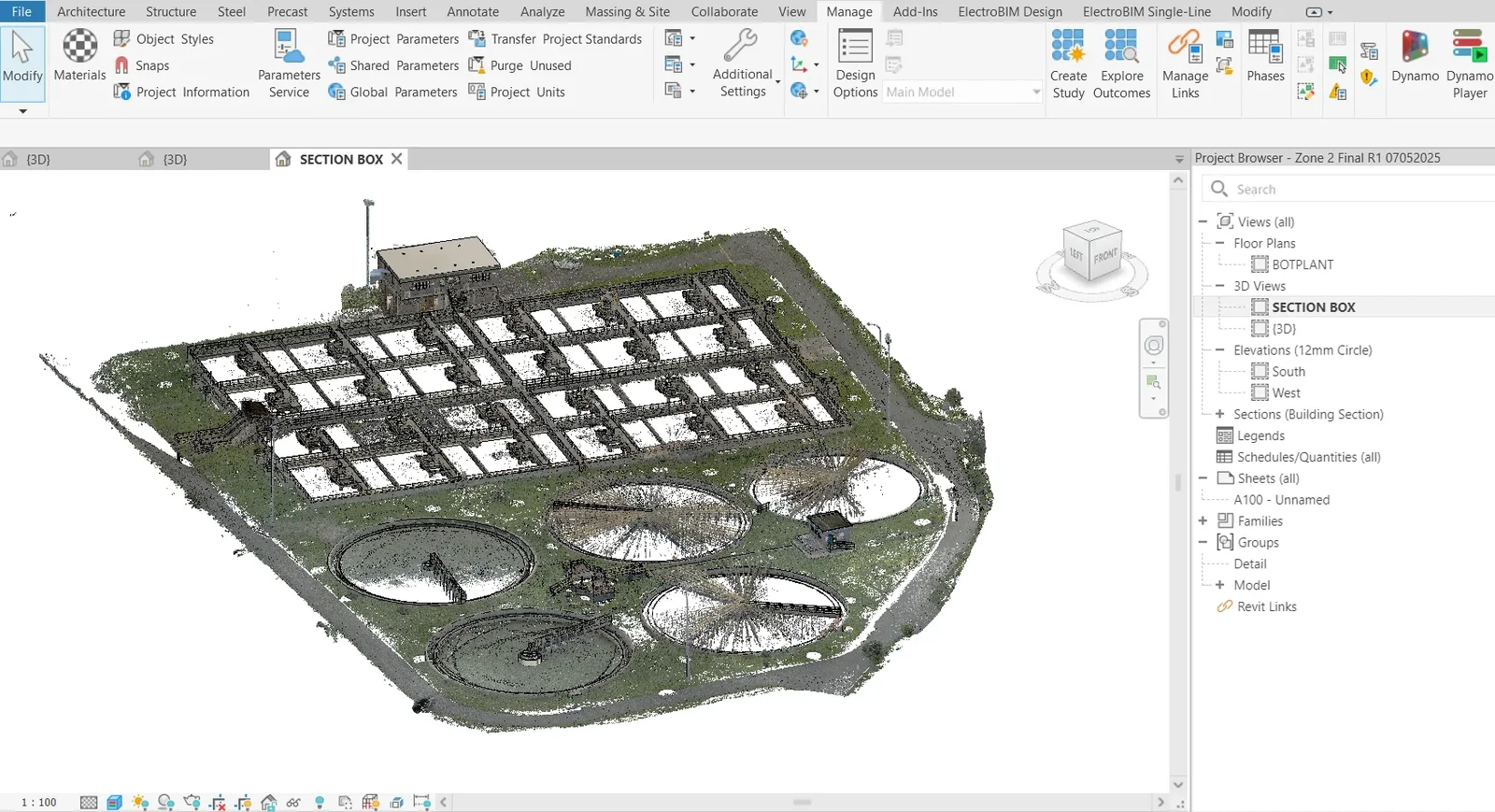Launch Dynamo
This screenshot has width=1495, height=812.
click(1415, 57)
